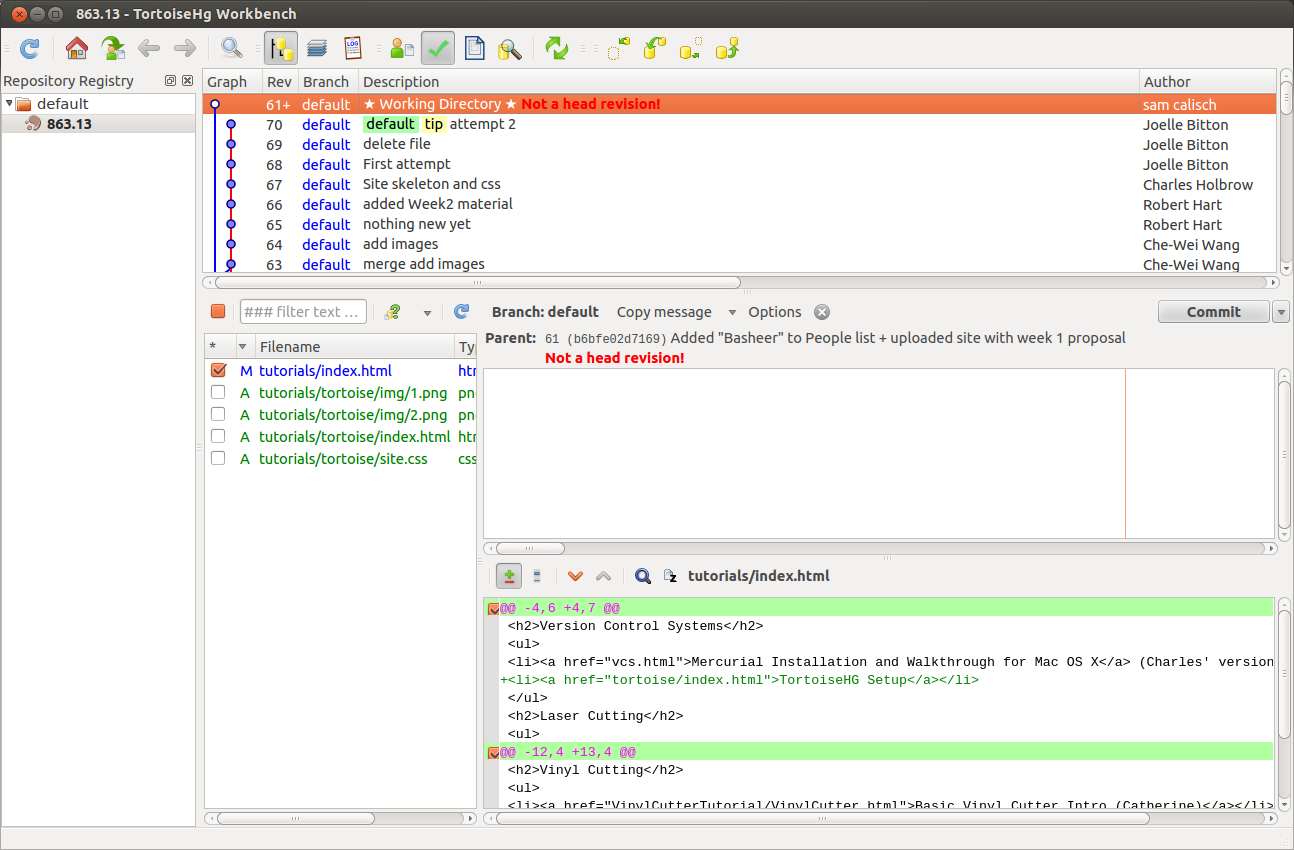Screen dimensions: 1294x850
Task: Toggle the revision graph view icon
Action: tap(281, 47)
